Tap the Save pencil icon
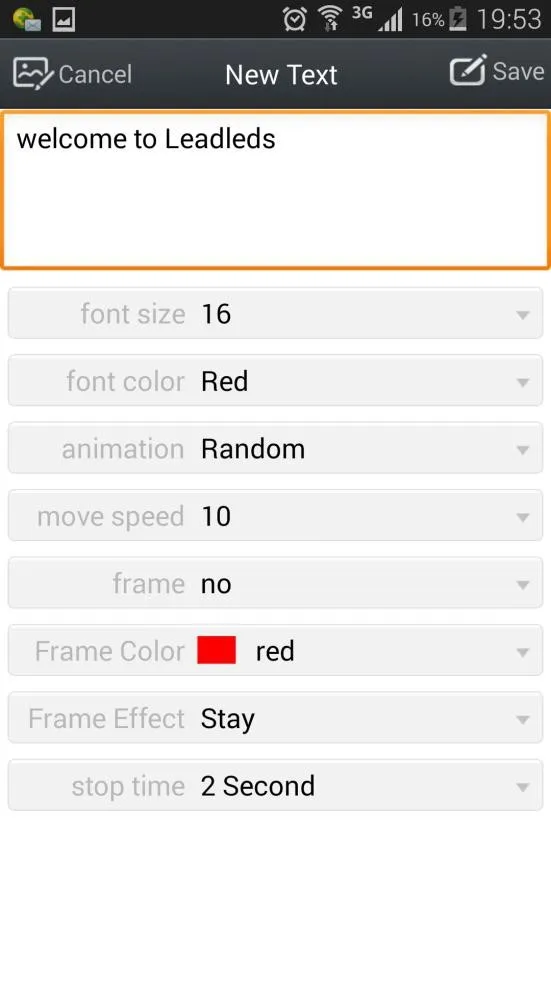The image size is (551, 981). (x=468, y=70)
